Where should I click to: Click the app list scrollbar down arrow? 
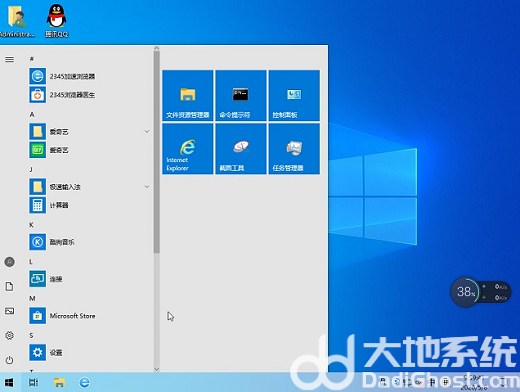coord(157,369)
